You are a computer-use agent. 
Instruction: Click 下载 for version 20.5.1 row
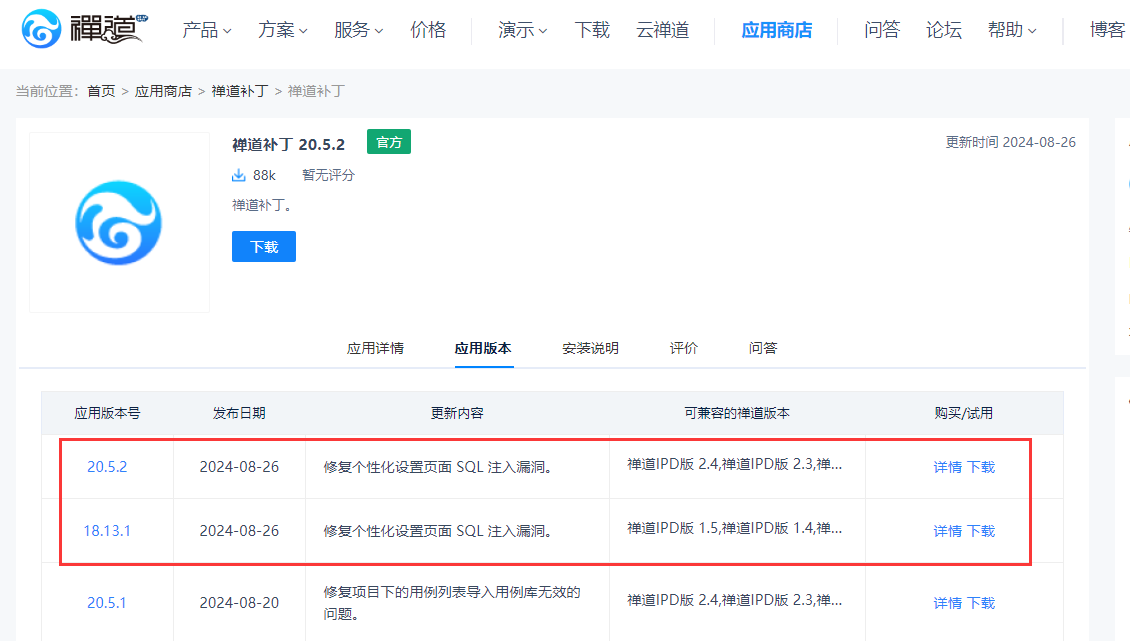click(981, 603)
